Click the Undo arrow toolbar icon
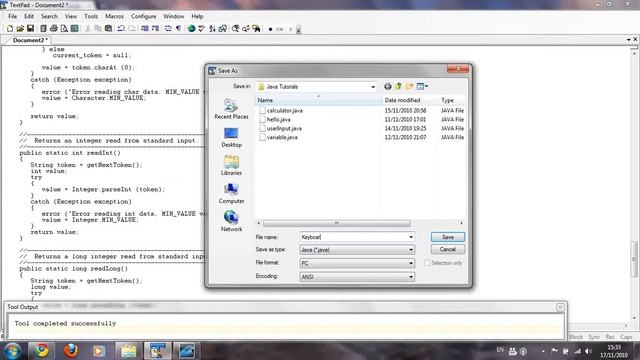 [121, 29]
